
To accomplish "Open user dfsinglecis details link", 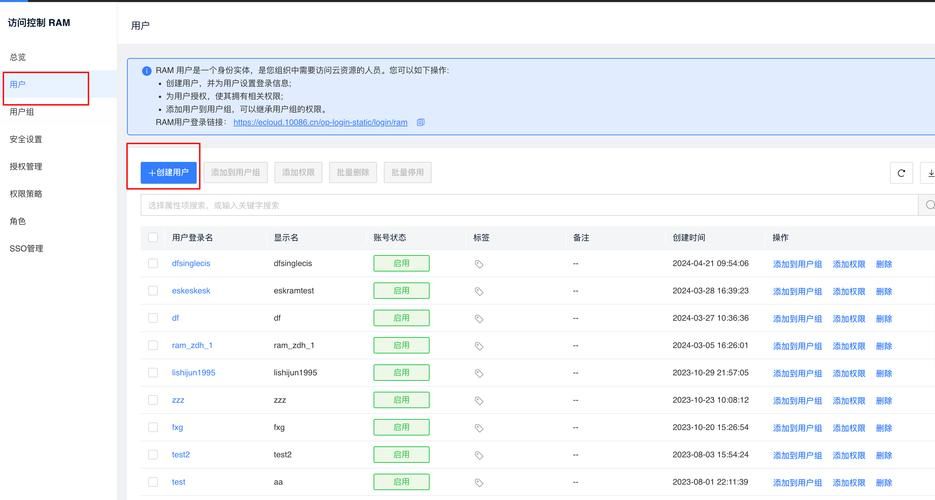I will [191, 263].
